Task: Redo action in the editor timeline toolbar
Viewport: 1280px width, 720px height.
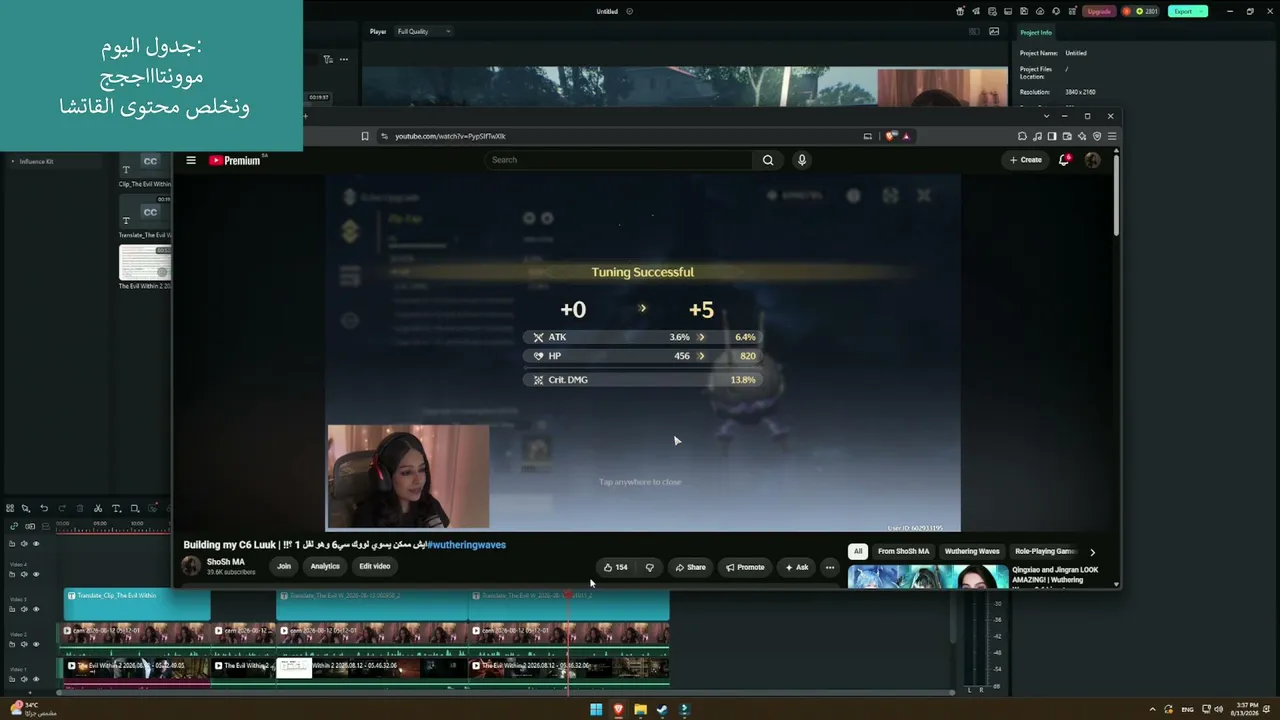Action: [x=62, y=509]
